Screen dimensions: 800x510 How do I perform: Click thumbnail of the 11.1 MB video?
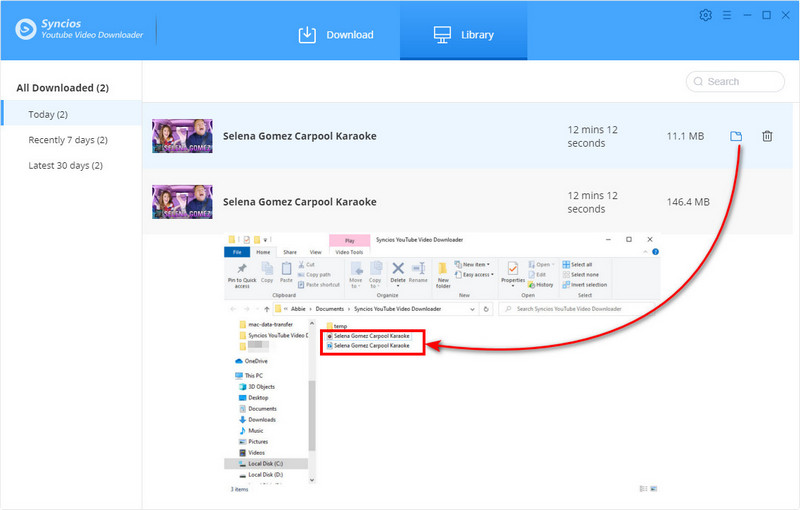coord(182,136)
